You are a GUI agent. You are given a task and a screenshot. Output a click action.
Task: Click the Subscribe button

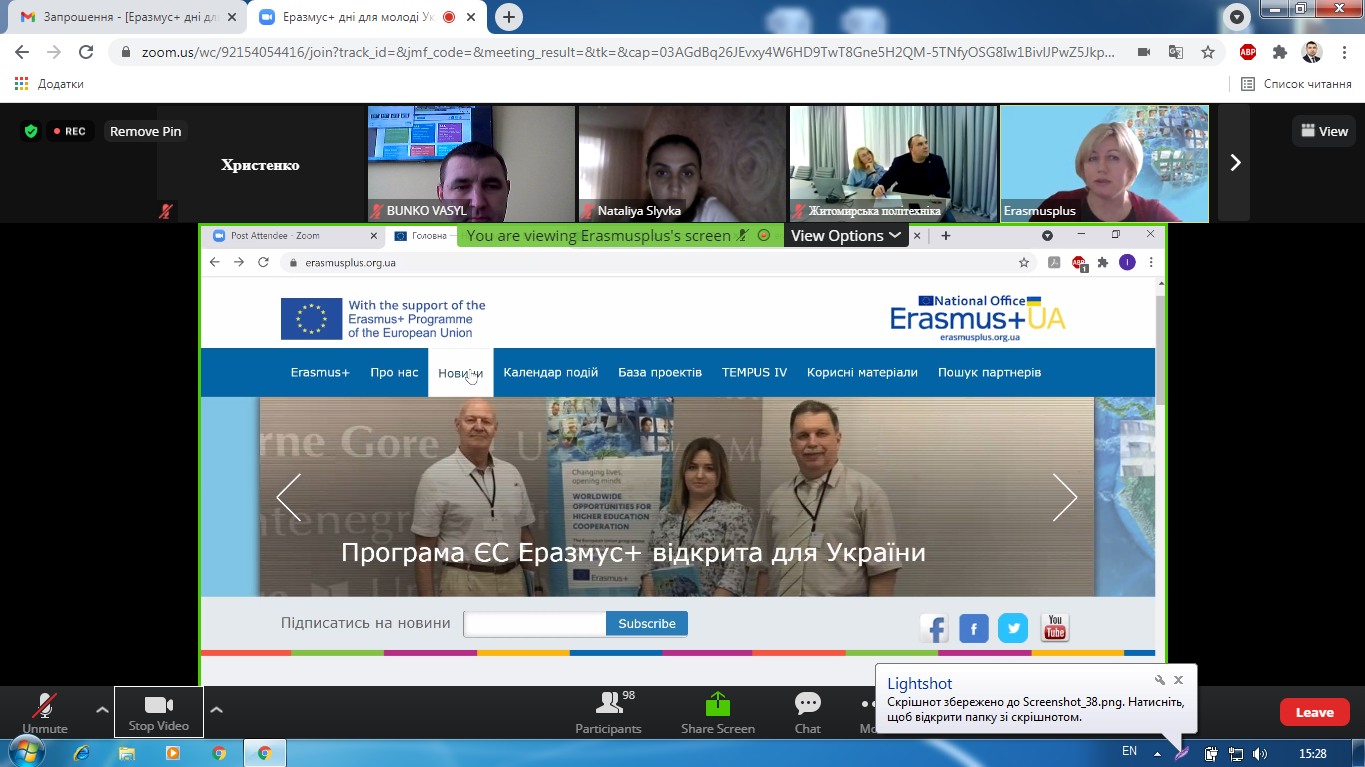point(647,624)
